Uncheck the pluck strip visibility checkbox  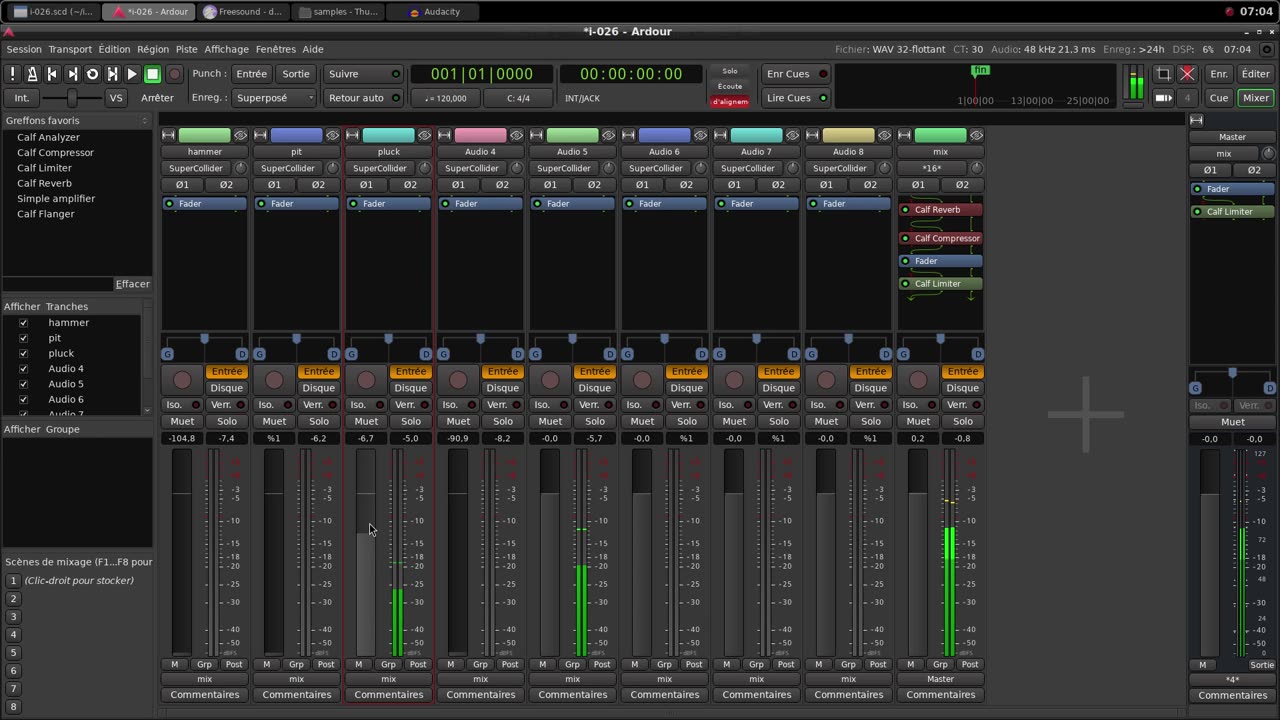pyautogui.click(x=23, y=354)
